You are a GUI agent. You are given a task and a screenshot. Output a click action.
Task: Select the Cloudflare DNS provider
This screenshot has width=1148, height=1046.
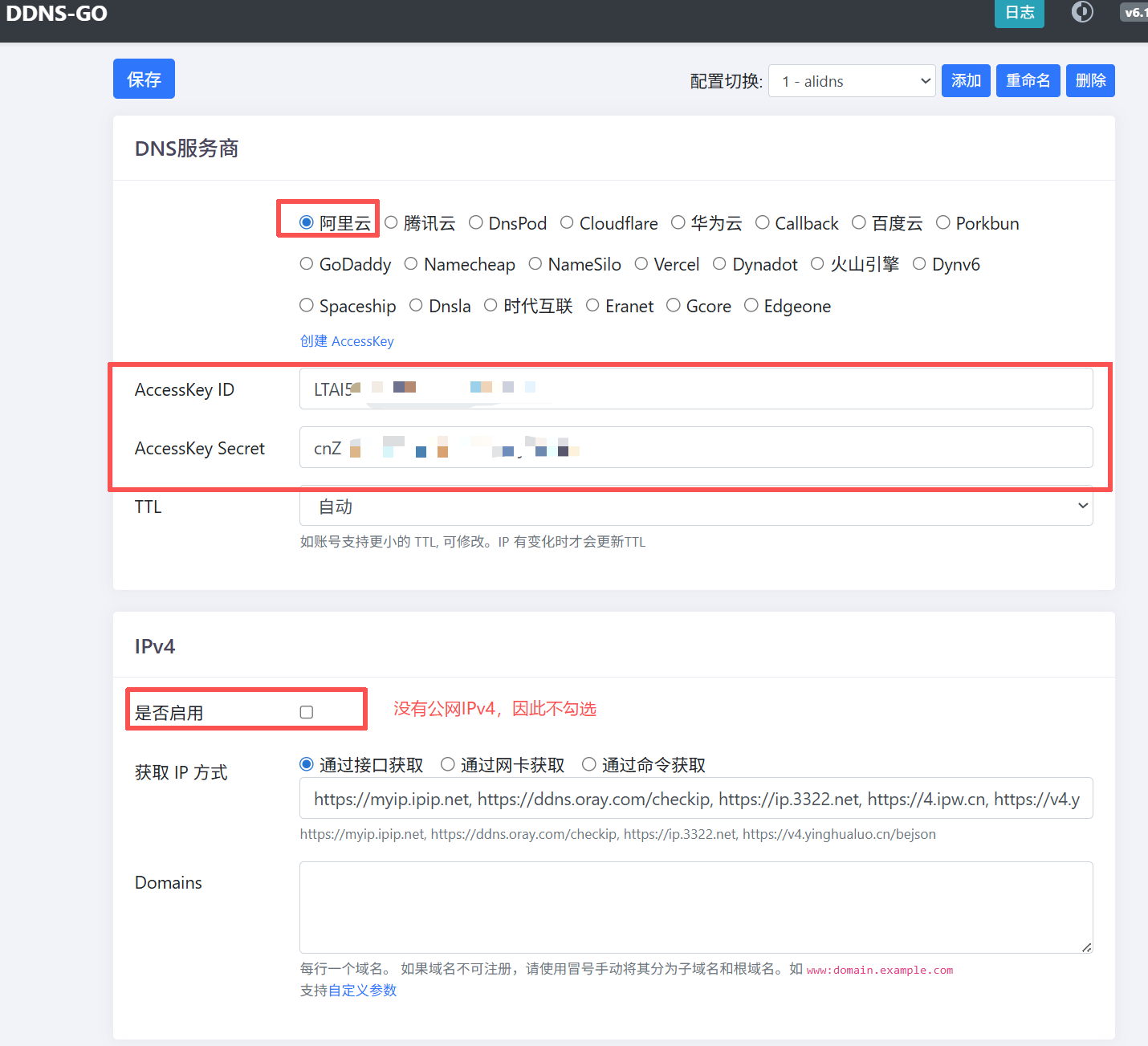pos(567,222)
